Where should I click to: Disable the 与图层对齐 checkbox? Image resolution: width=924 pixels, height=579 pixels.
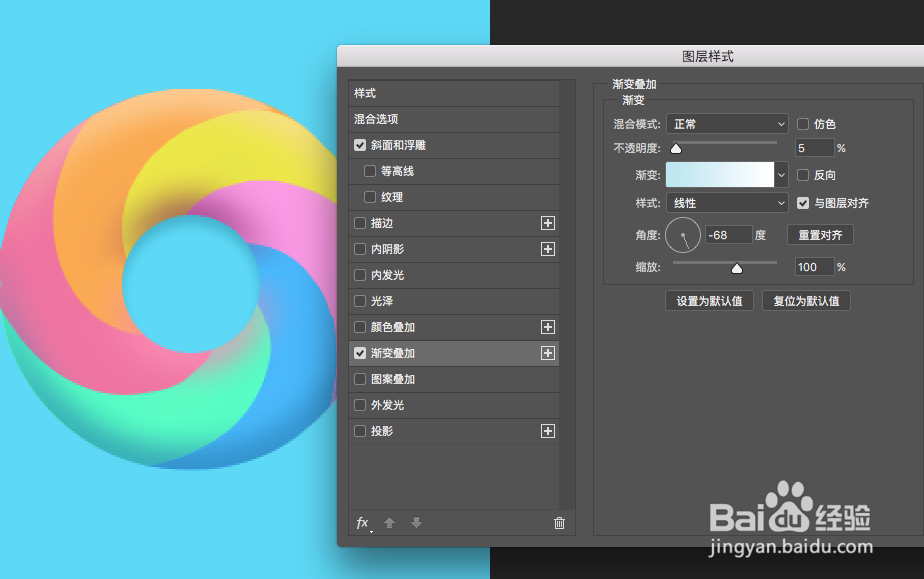803,202
